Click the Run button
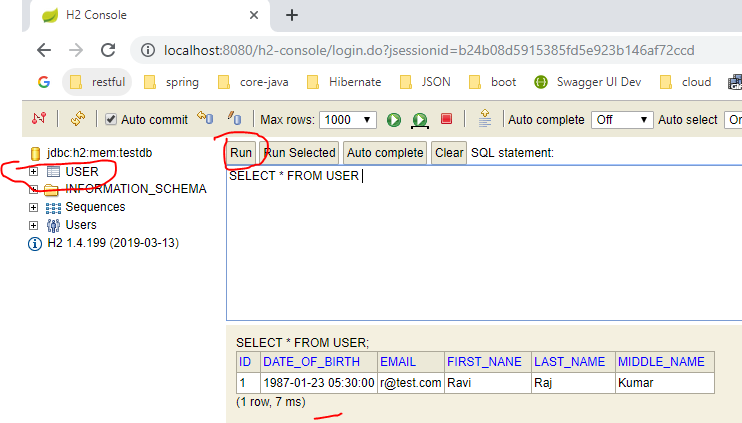The width and height of the screenshot is (742, 423). pos(241,153)
